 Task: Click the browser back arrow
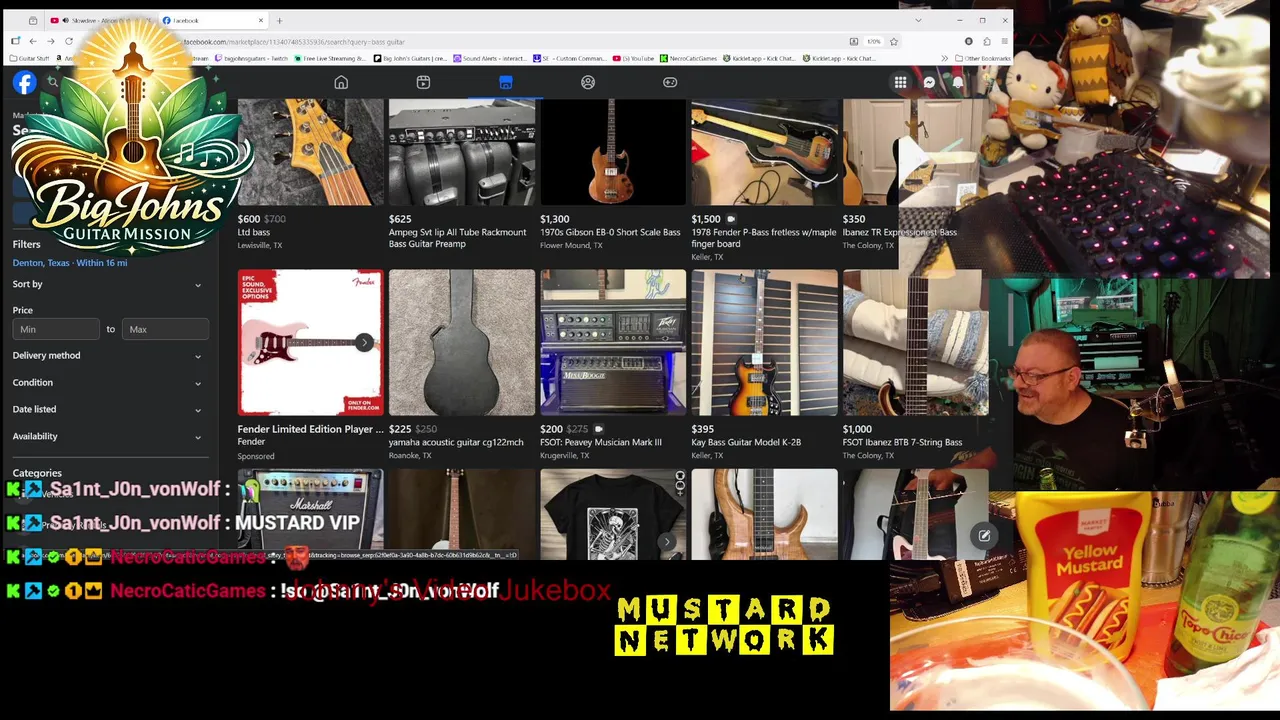coord(32,41)
